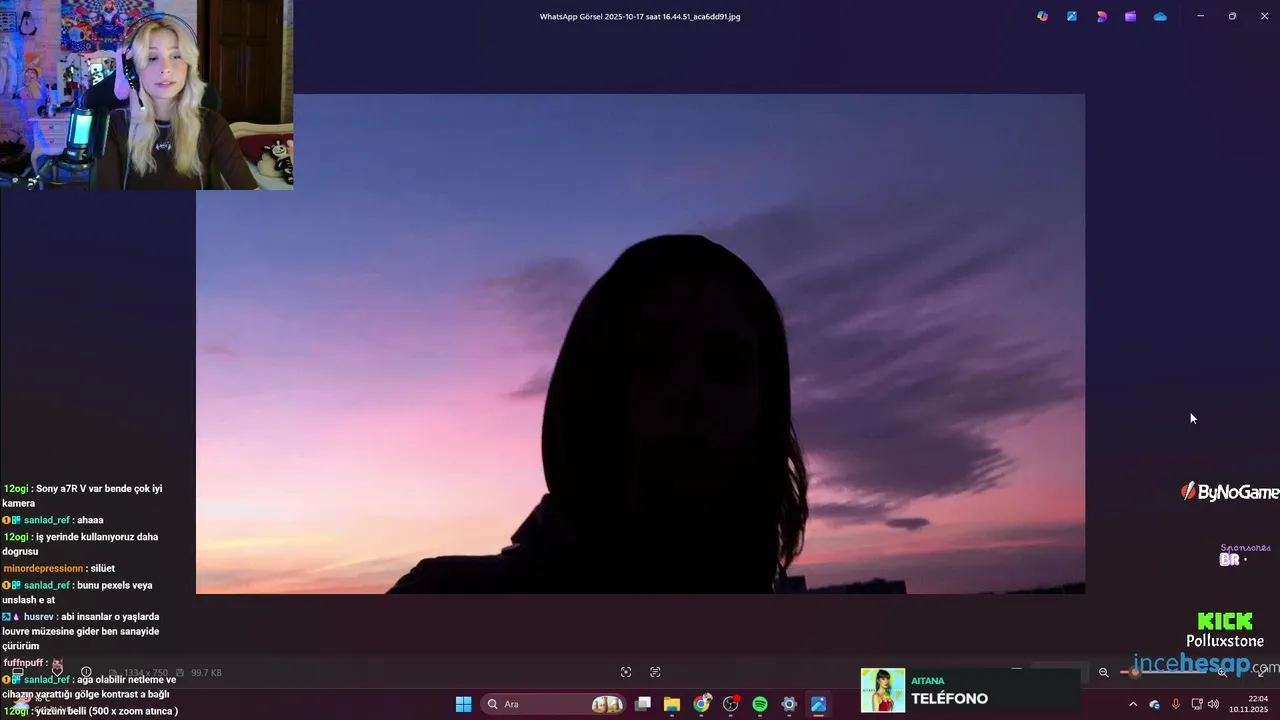The width and height of the screenshot is (1280, 720).
Task: Click chat username fuffnpuff
Action: (x=24, y=663)
